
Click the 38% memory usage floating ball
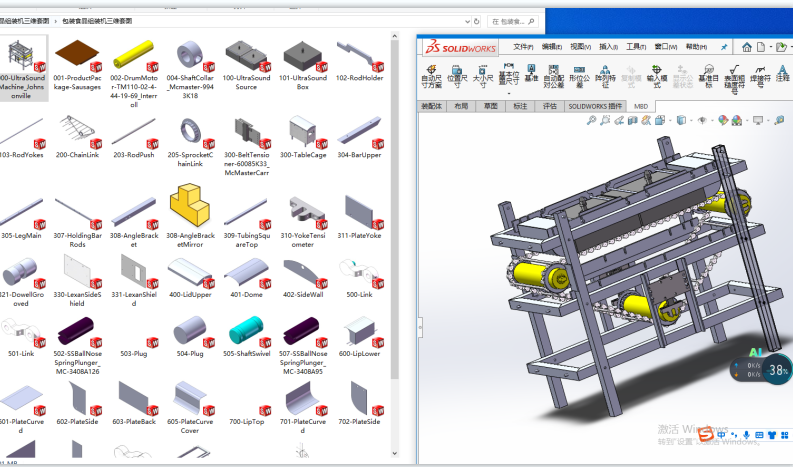[x=776, y=370]
